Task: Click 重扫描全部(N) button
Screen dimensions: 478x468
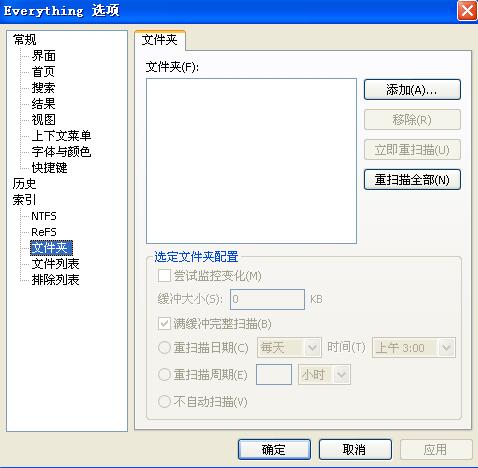Action: pos(412,180)
